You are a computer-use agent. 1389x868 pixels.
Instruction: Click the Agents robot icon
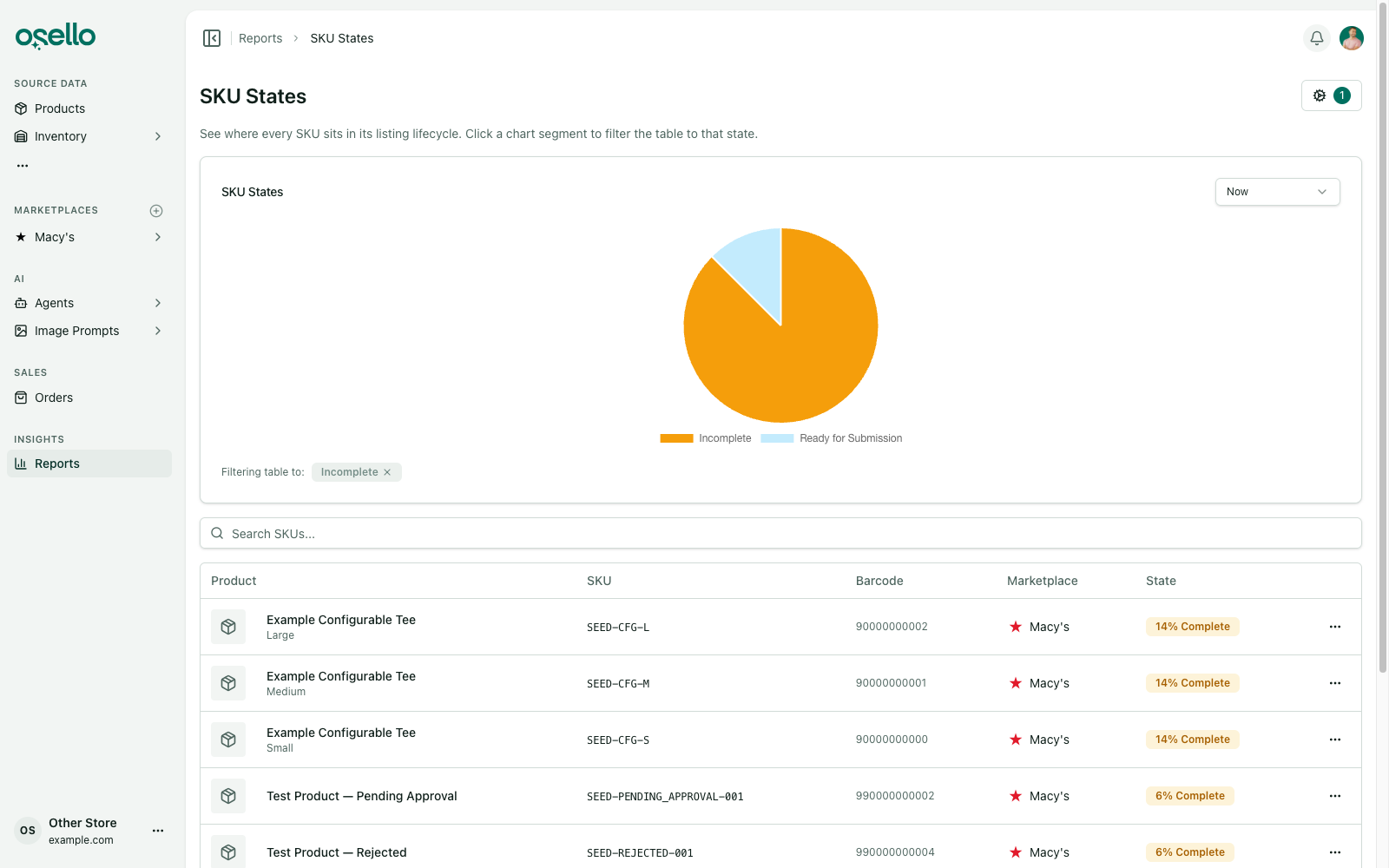[21, 303]
